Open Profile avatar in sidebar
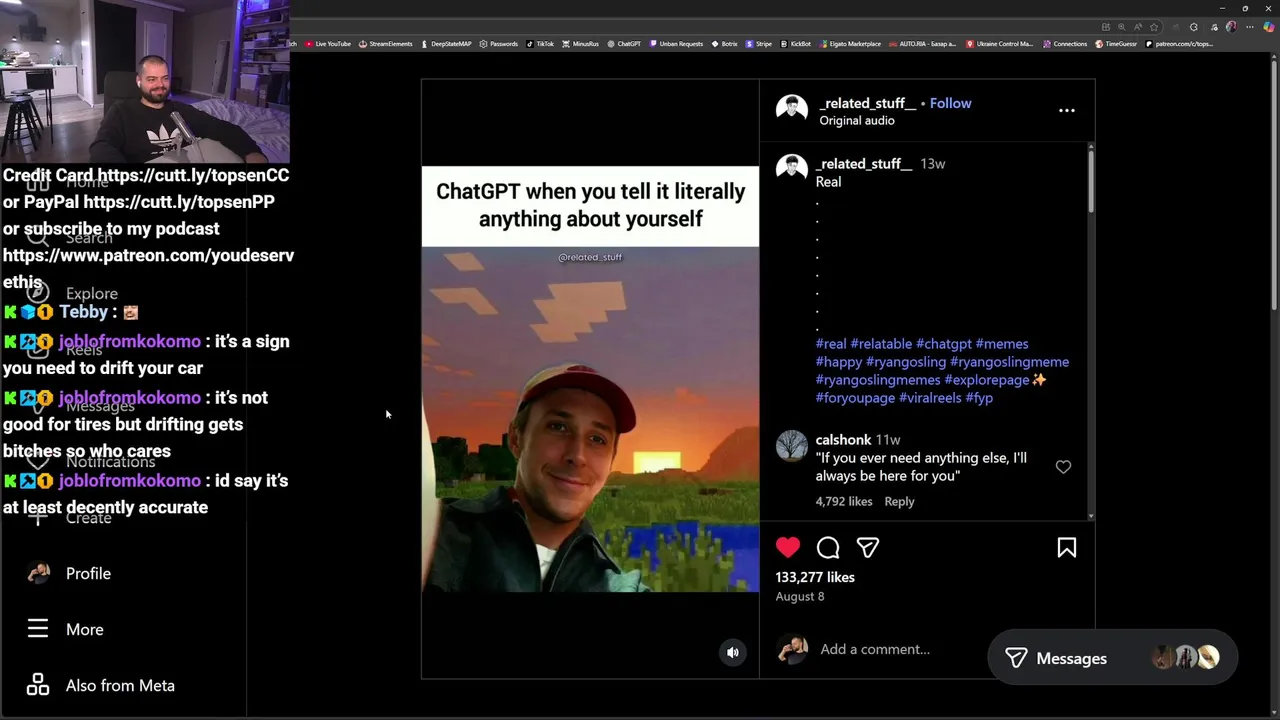Image resolution: width=1280 pixels, height=720 pixels. click(38, 573)
